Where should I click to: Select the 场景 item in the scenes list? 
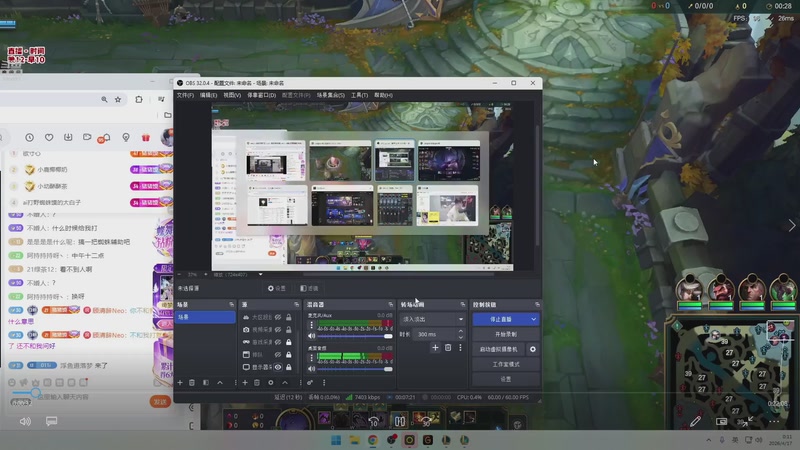[205, 317]
